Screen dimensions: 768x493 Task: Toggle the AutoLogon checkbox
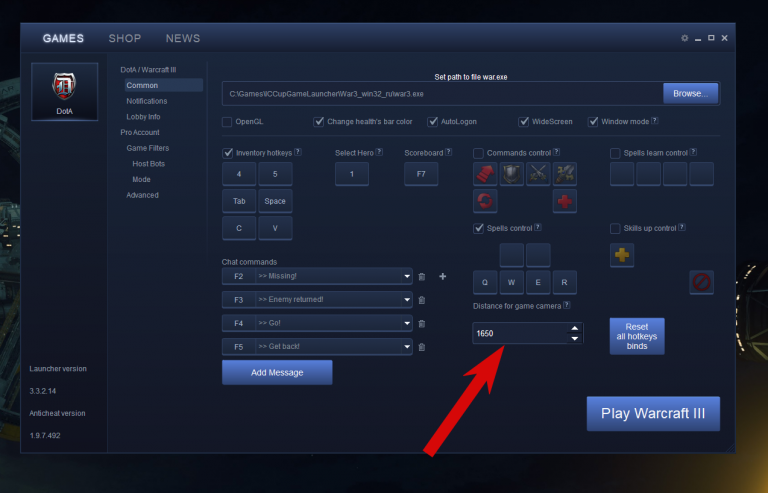coord(432,121)
